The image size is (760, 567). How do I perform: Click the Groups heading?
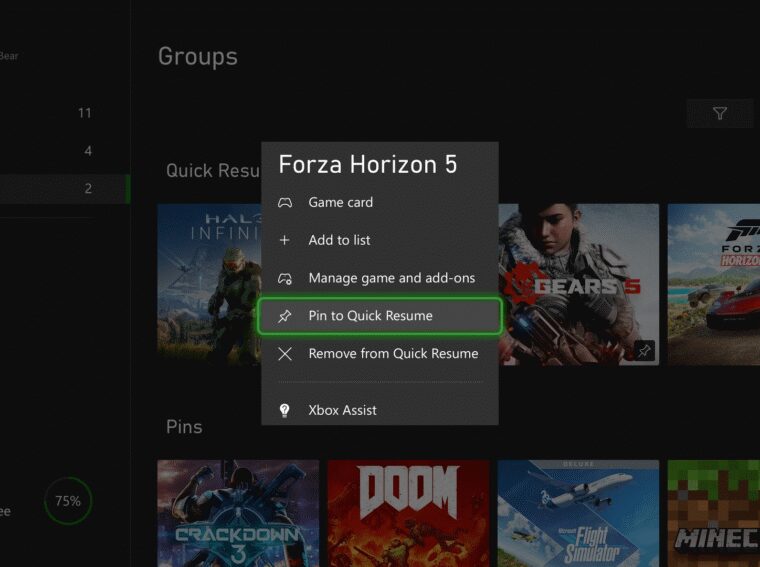[x=198, y=57]
